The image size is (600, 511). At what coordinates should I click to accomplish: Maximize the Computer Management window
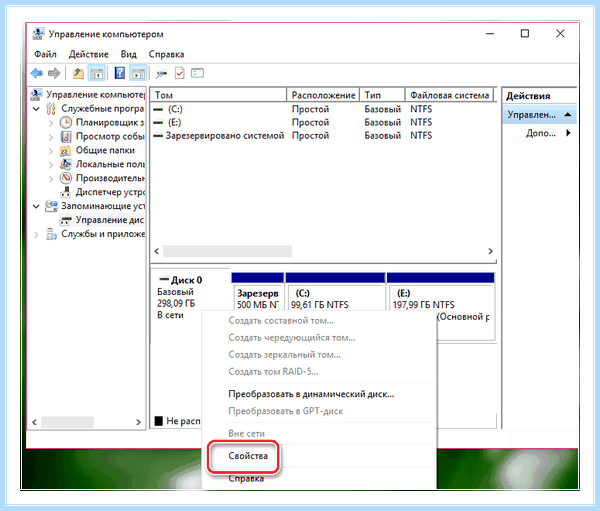525,34
